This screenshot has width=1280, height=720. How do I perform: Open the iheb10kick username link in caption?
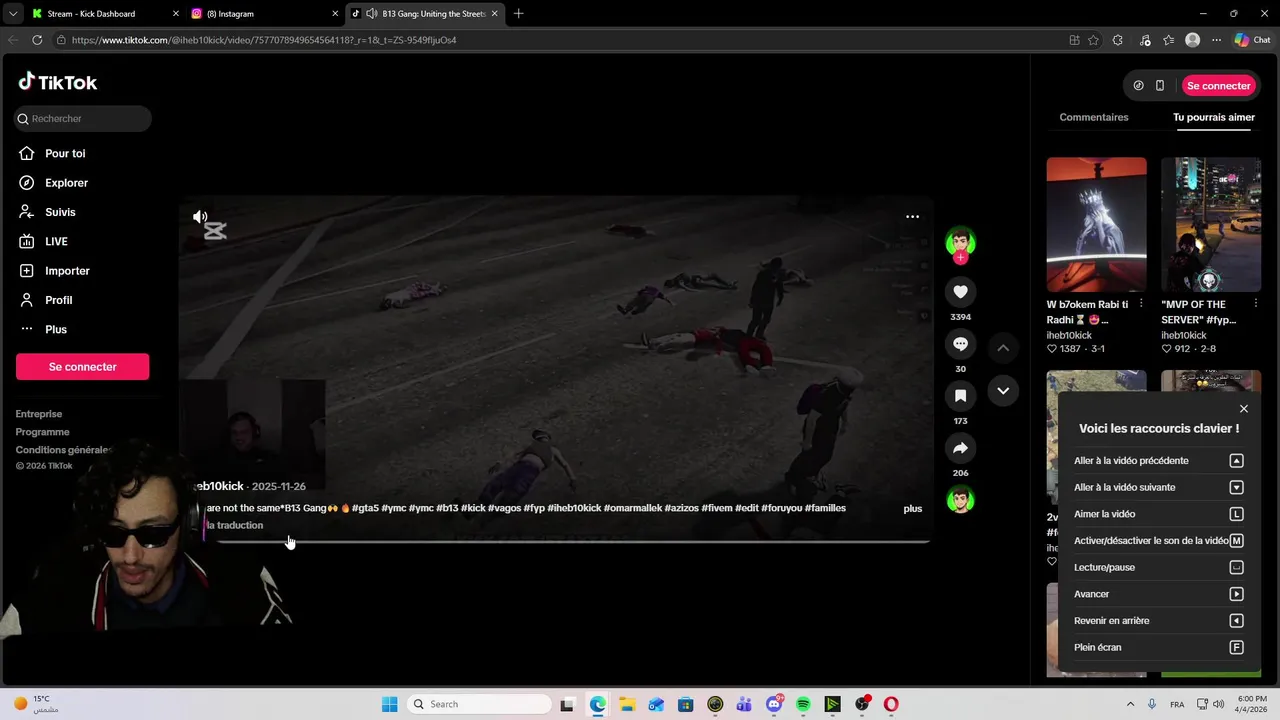pyautogui.click(x=219, y=486)
